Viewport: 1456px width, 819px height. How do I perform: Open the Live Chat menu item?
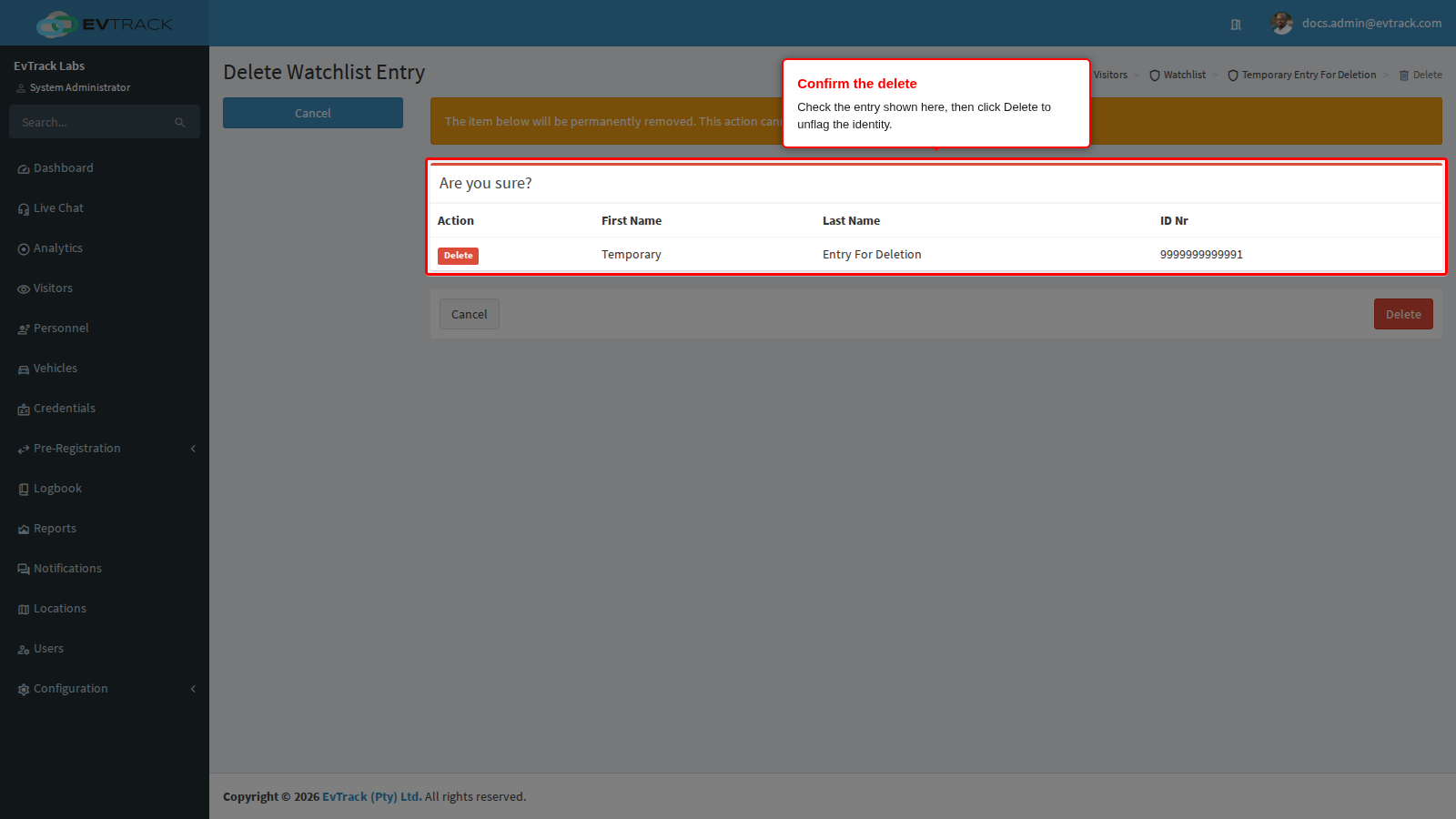(105, 208)
